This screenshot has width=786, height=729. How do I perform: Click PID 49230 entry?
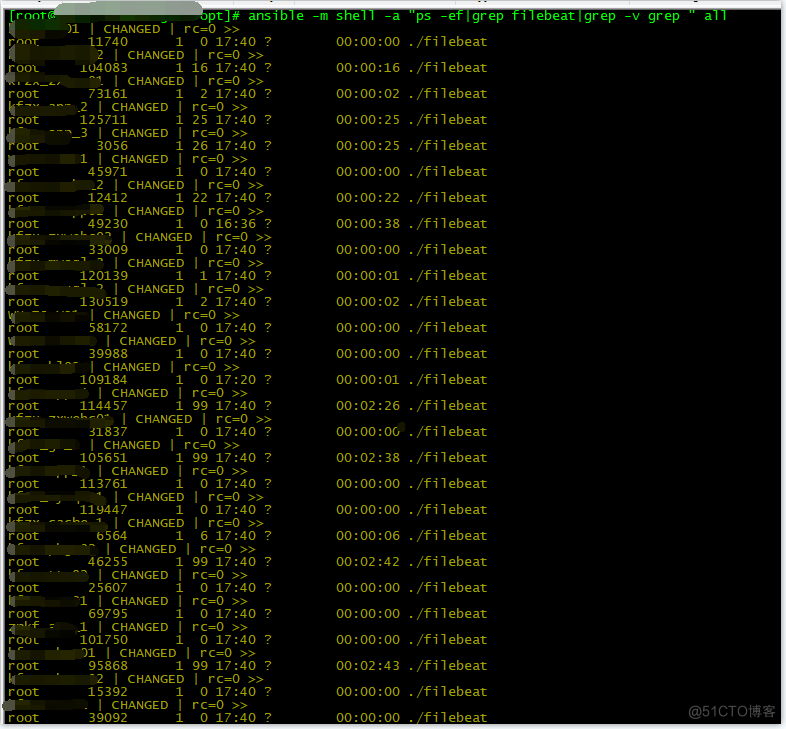click(108, 224)
